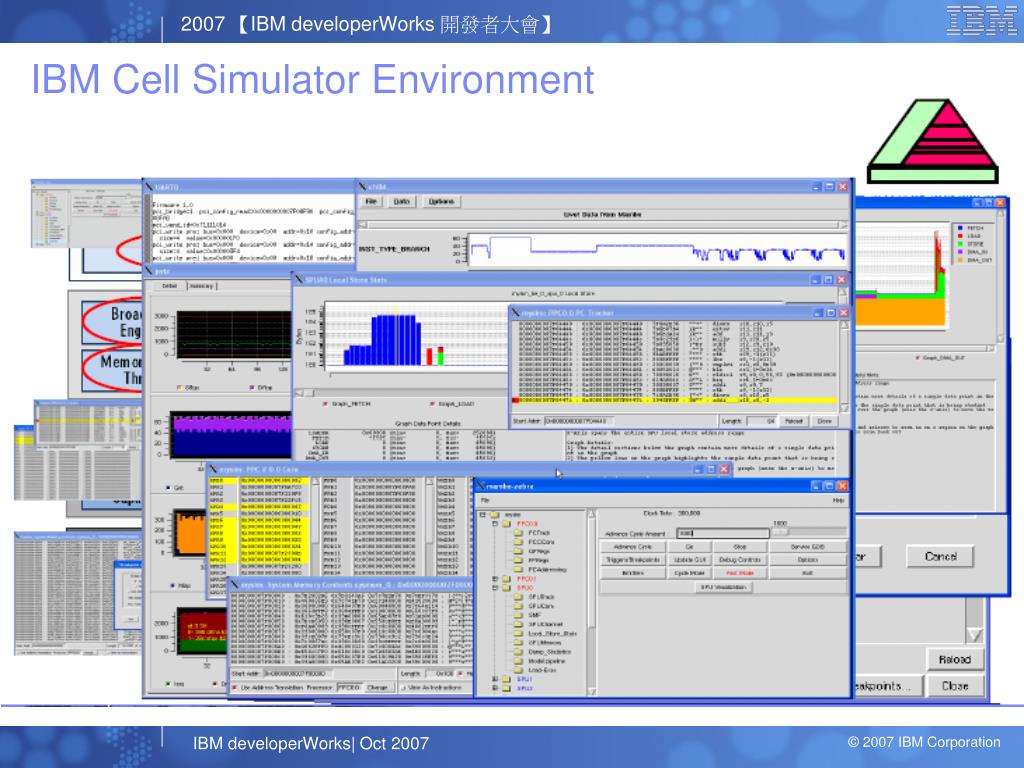Start simulation with the Go button
This screenshot has width=1024, height=768.
point(689,547)
